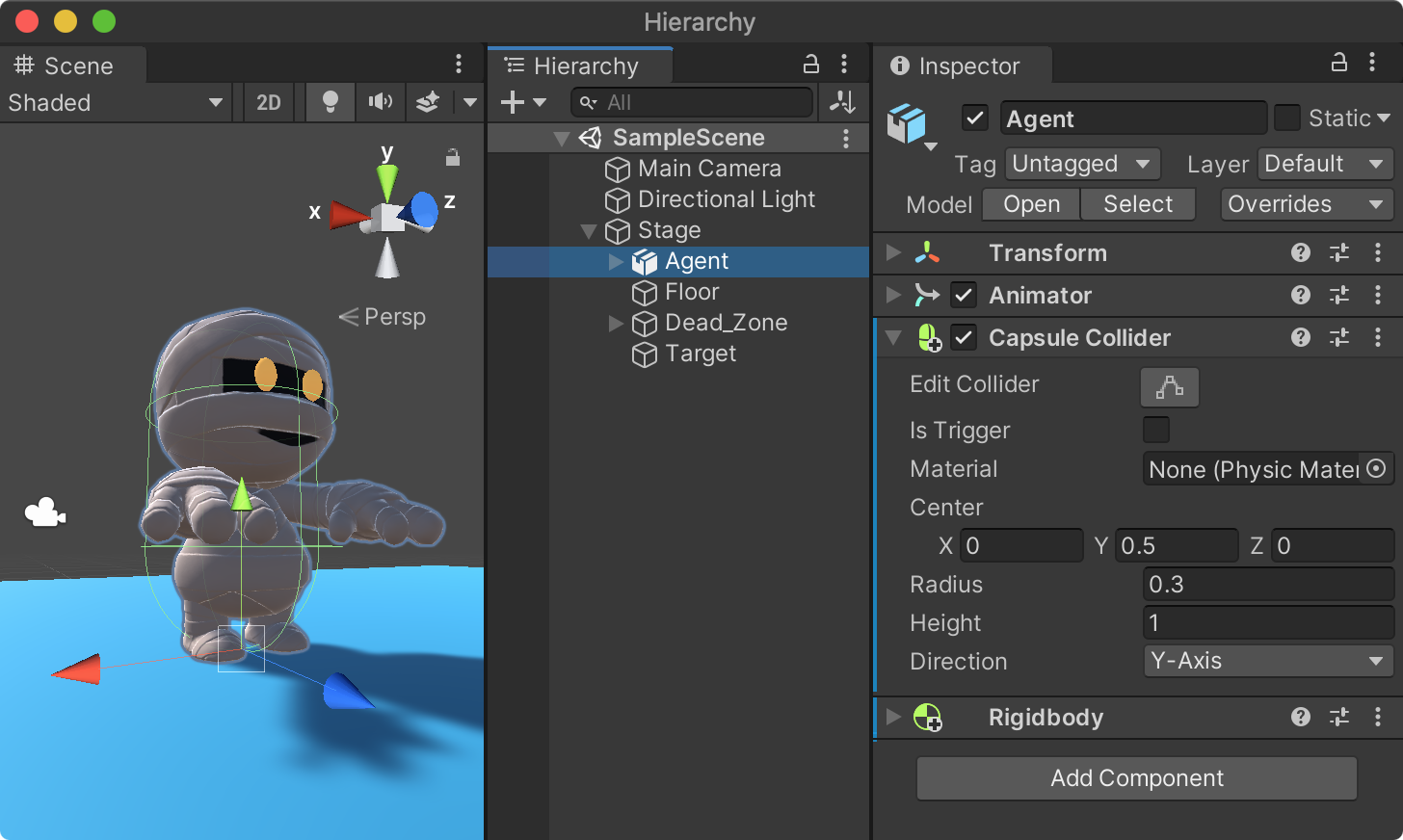Screen dimensions: 1403x840
Task: Expand the Agent prefab children
Action: coord(616,262)
